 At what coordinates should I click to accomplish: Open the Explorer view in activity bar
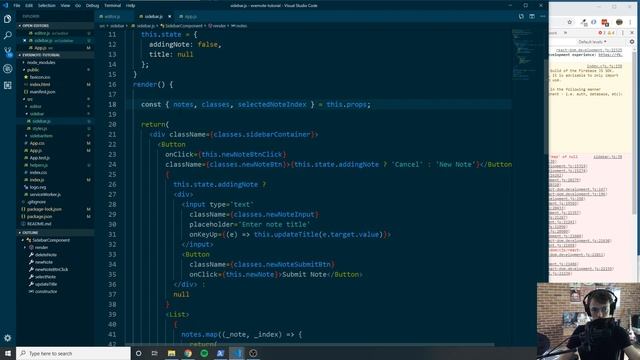click(7, 19)
